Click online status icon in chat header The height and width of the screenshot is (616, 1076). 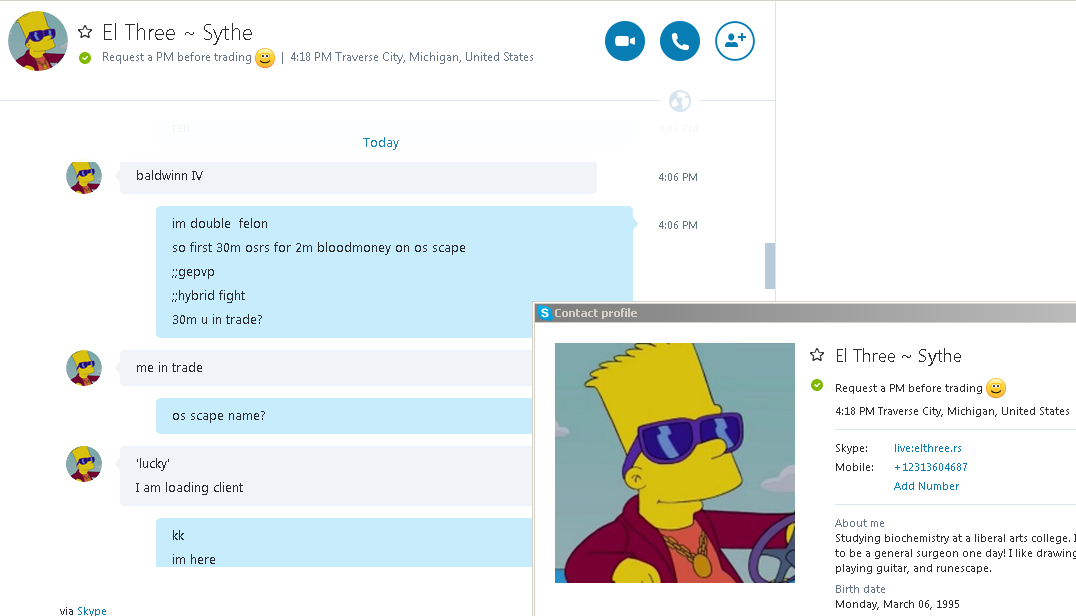tap(85, 58)
